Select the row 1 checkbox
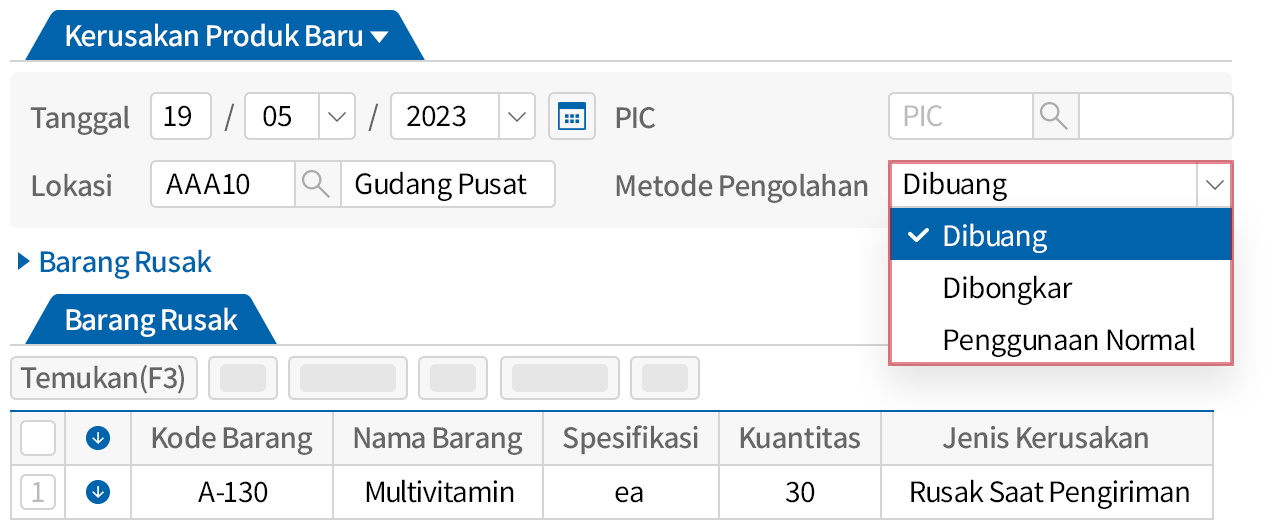Image resolution: width=1266 pixels, height=530 pixels. tap(38, 491)
